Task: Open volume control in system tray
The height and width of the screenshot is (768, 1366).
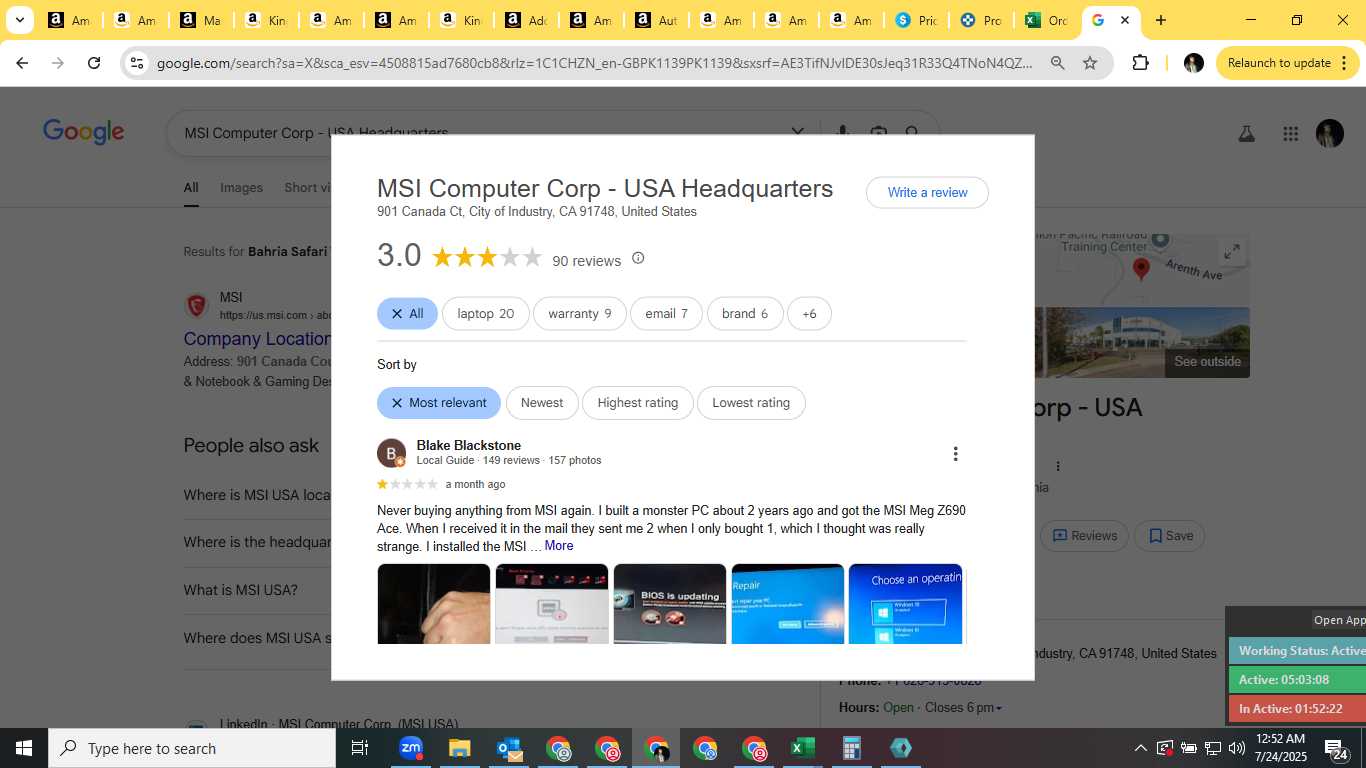Action: (x=1237, y=748)
